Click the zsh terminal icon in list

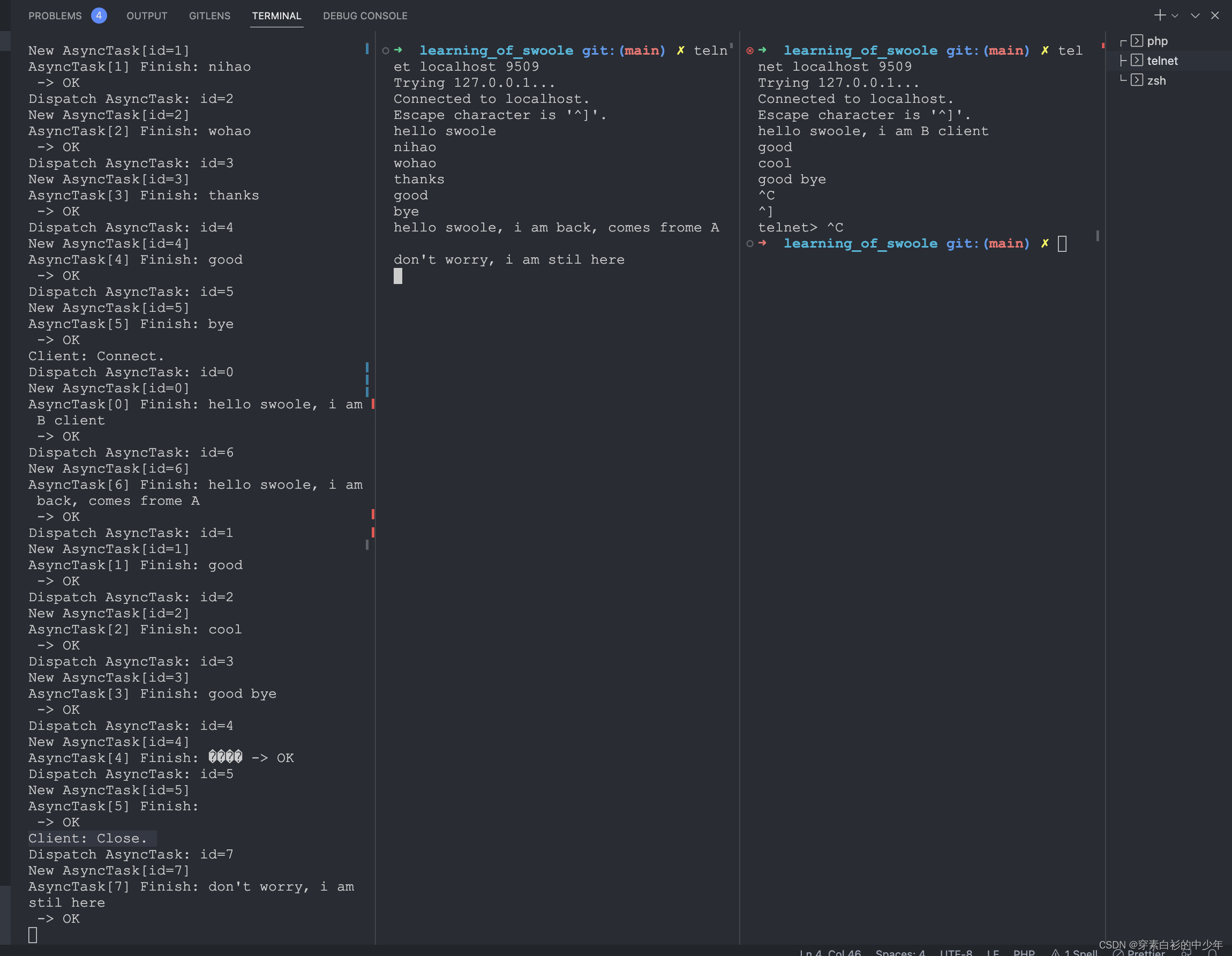coord(1137,81)
